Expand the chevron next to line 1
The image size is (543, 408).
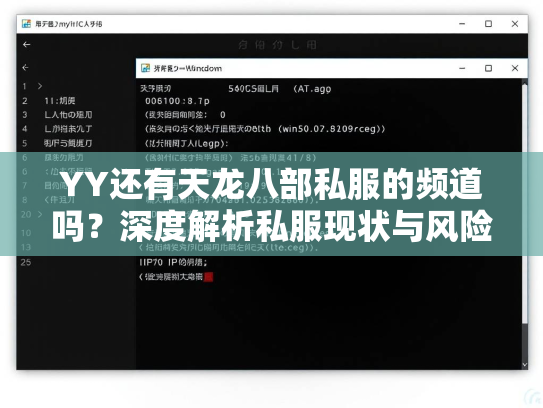[40, 86]
